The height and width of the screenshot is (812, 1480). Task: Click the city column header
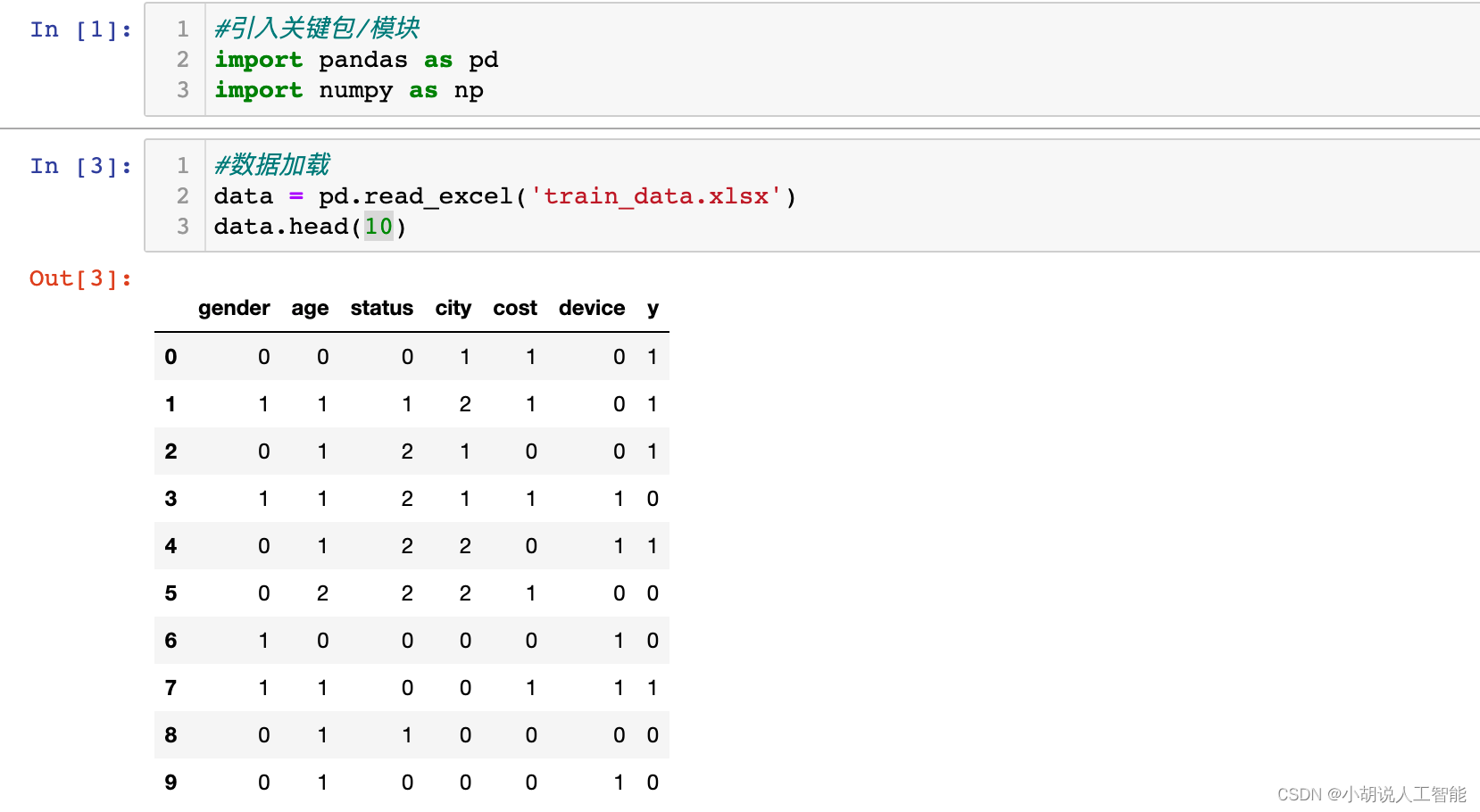click(x=453, y=308)
